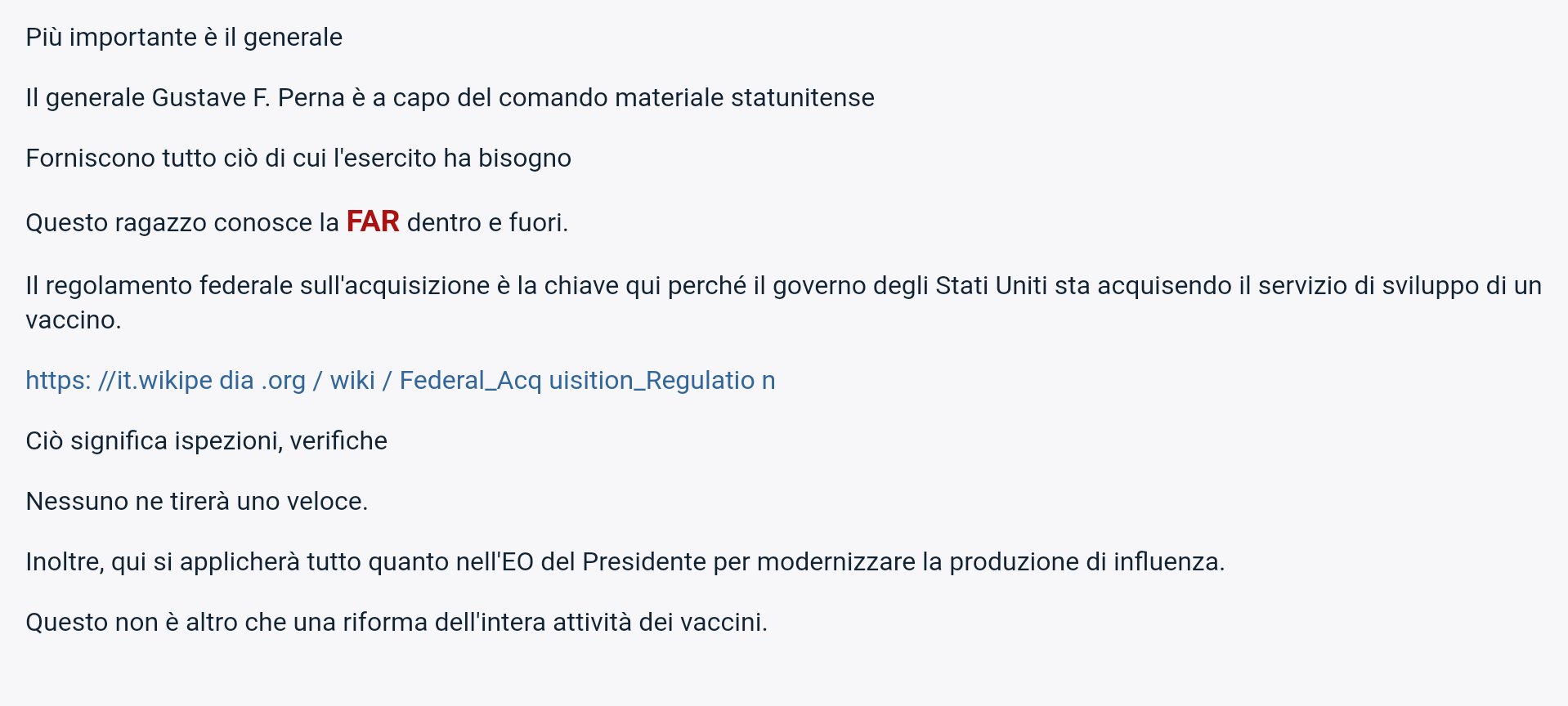This screenshot has height=706, width=1568.
Task: Click the text "Questo ragazzo conosce la"
Action: click(181, 223)
